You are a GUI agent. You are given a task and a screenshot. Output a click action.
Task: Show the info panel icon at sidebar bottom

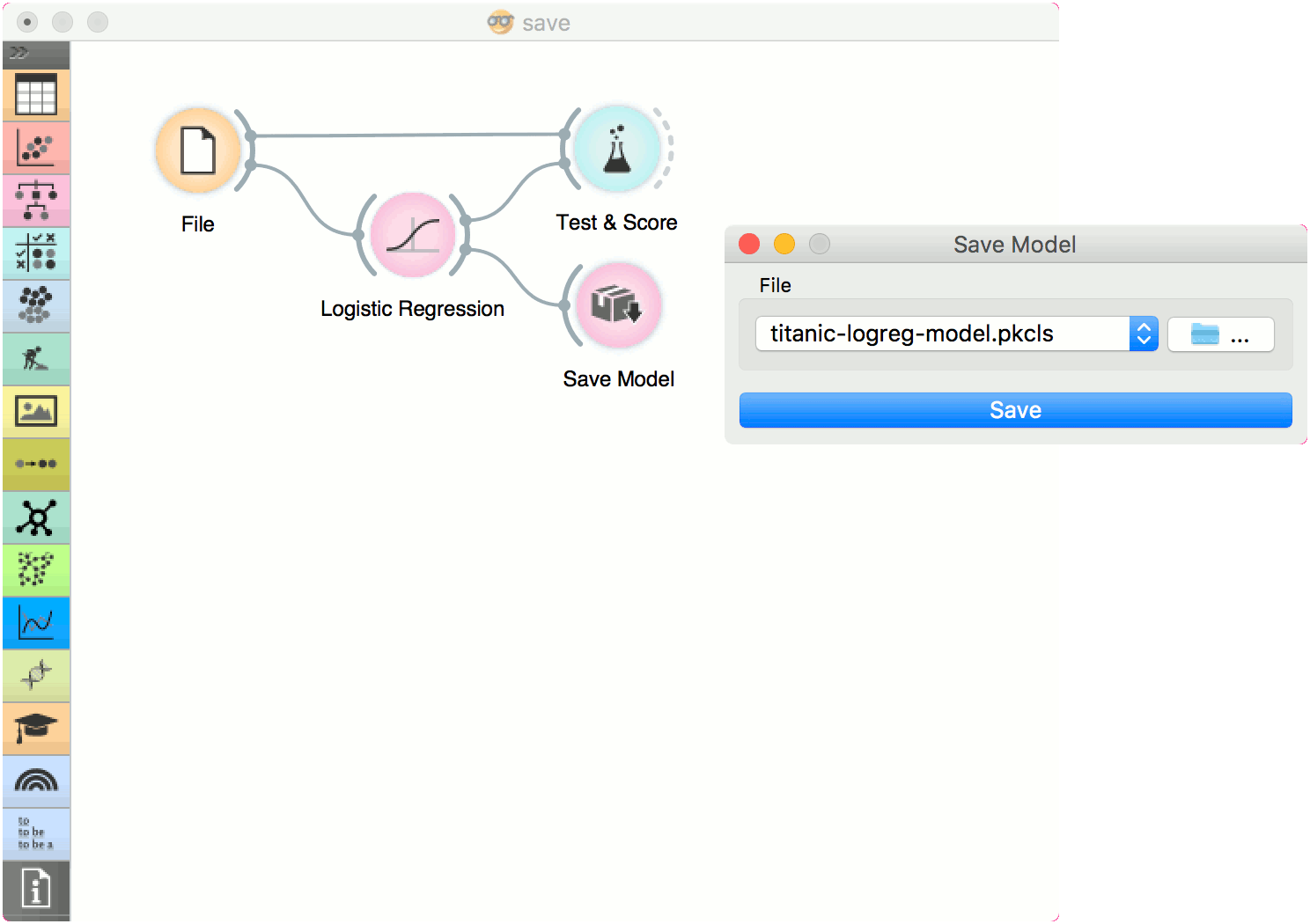[x=36, y=890]
